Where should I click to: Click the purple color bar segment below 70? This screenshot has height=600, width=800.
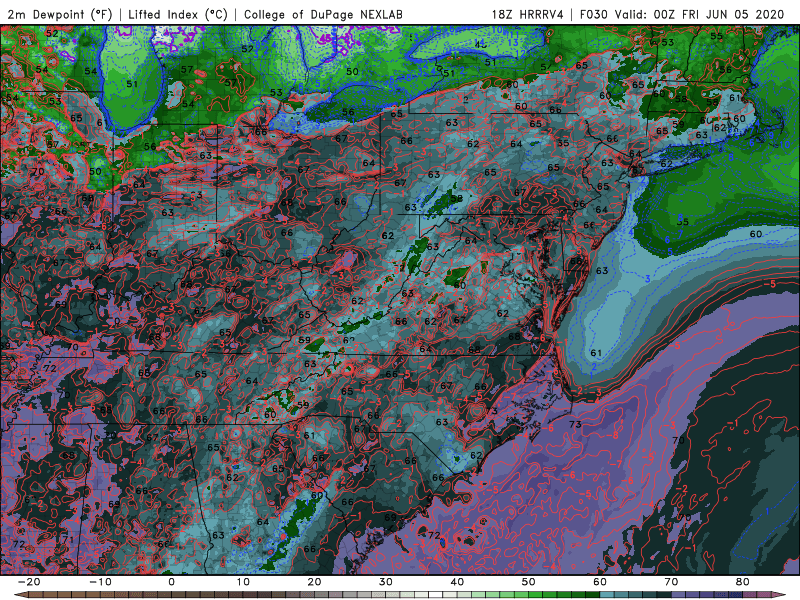coord(679,595)
